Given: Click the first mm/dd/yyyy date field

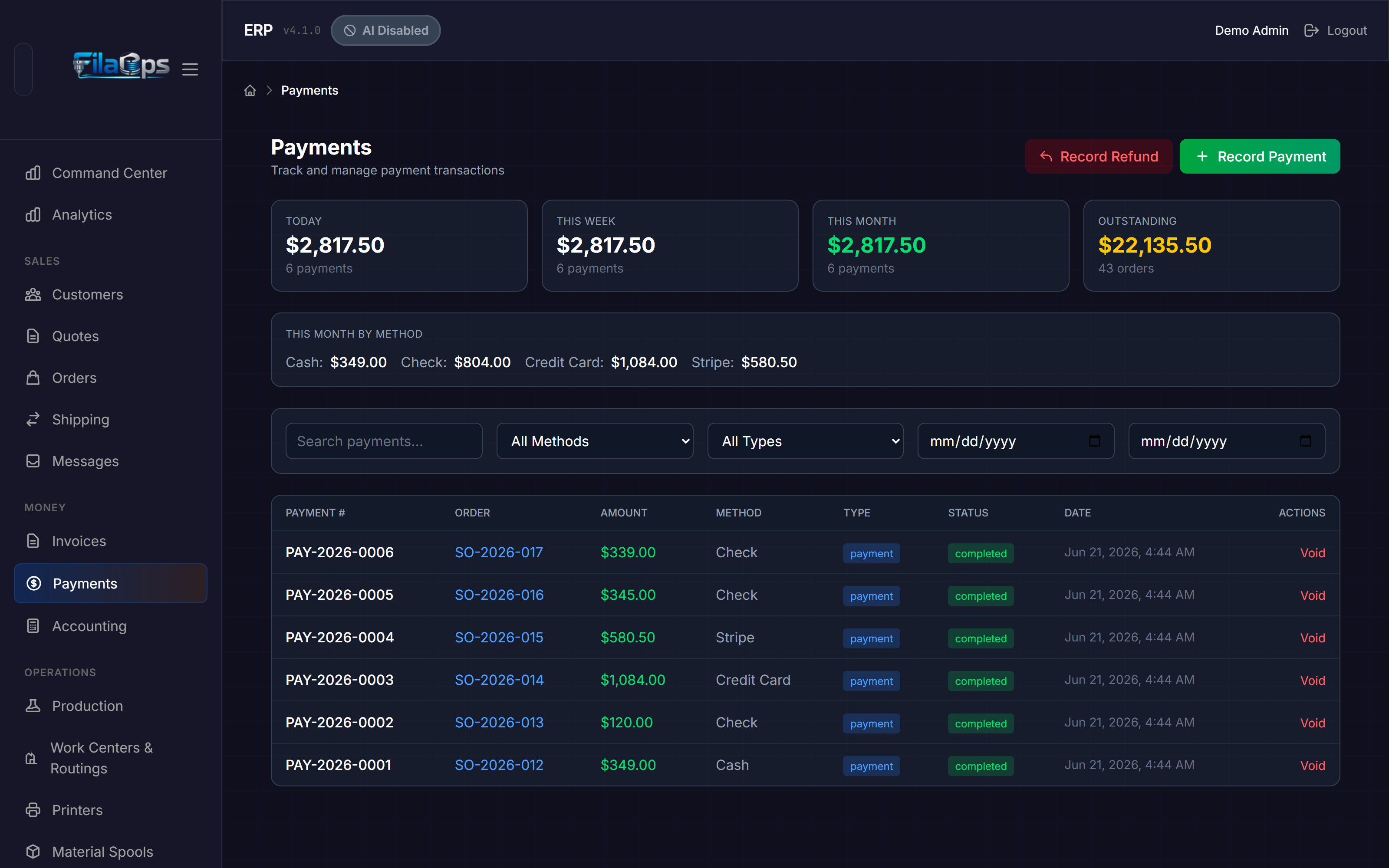Looking at the screenshot, I should (x=1016, y=441).
